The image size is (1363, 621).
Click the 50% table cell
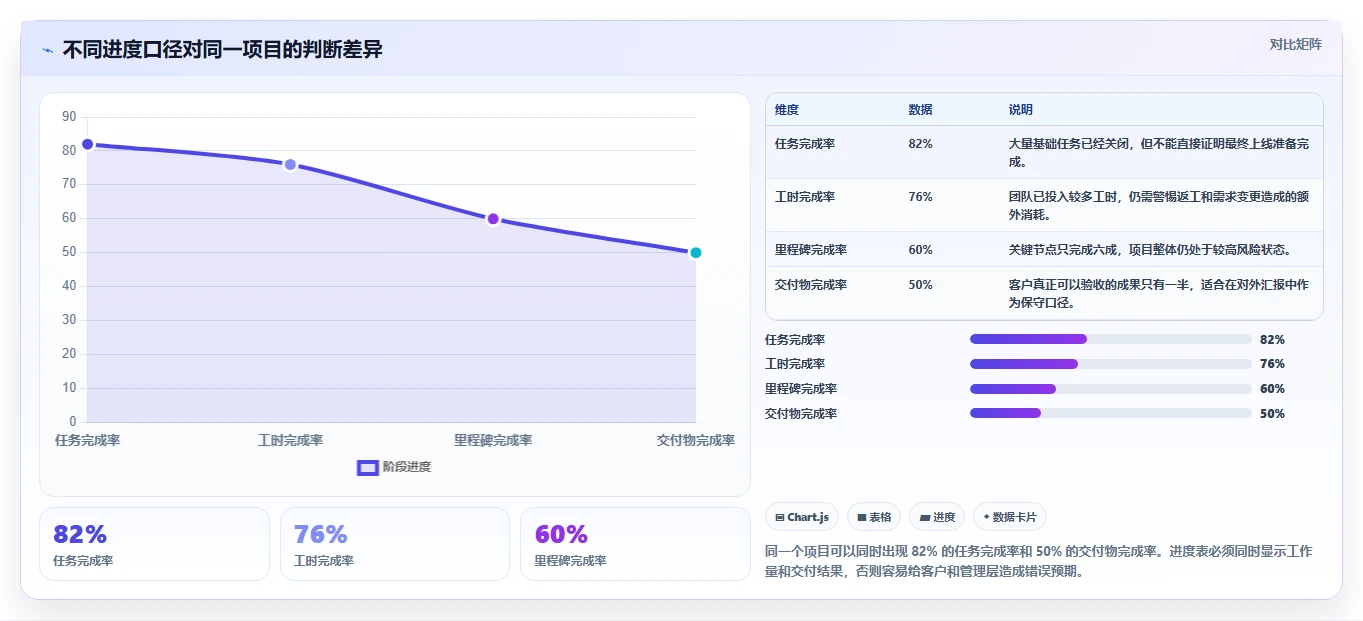tap(920, 285)
